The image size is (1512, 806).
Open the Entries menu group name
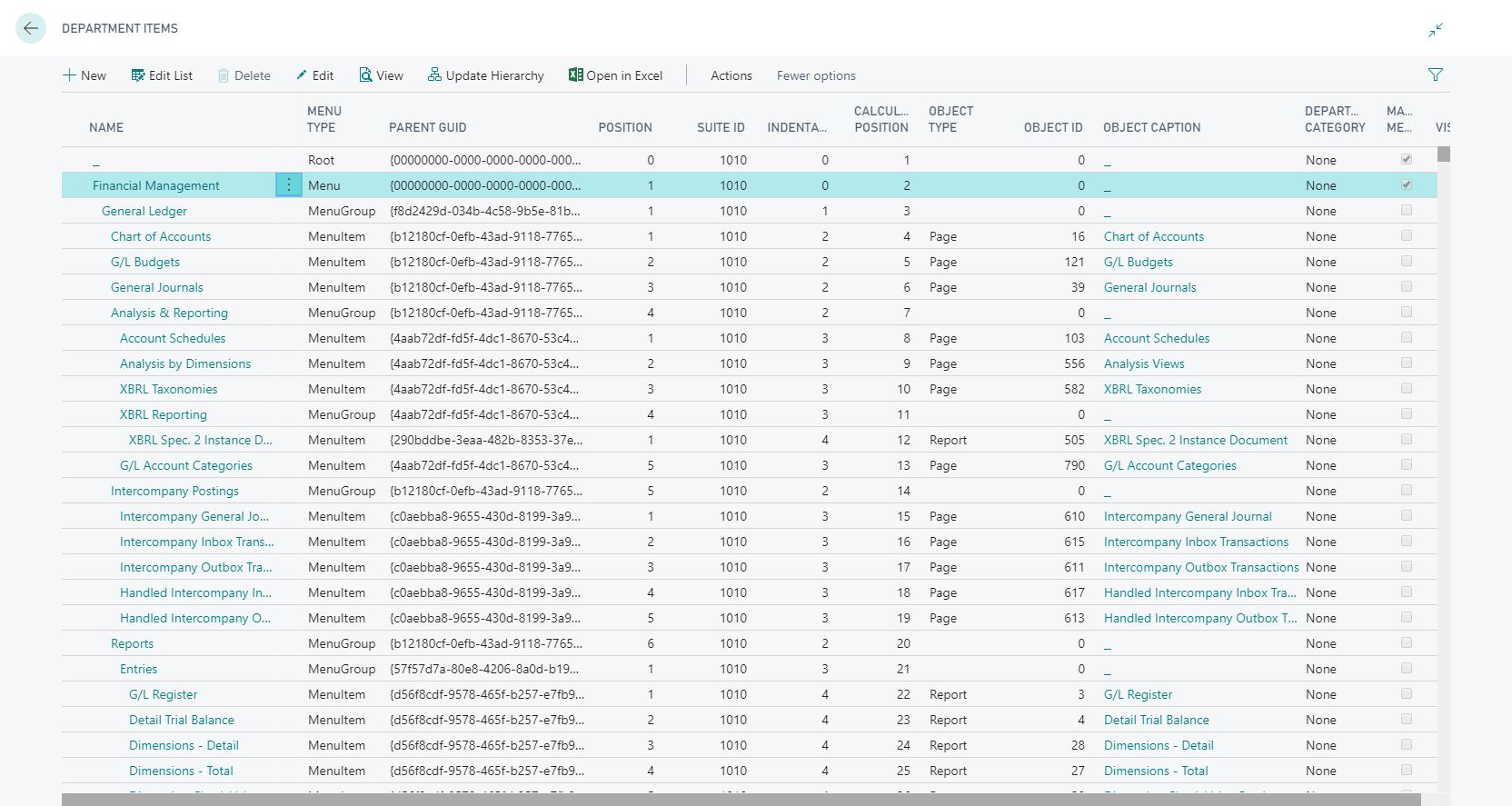pos(138,669)
